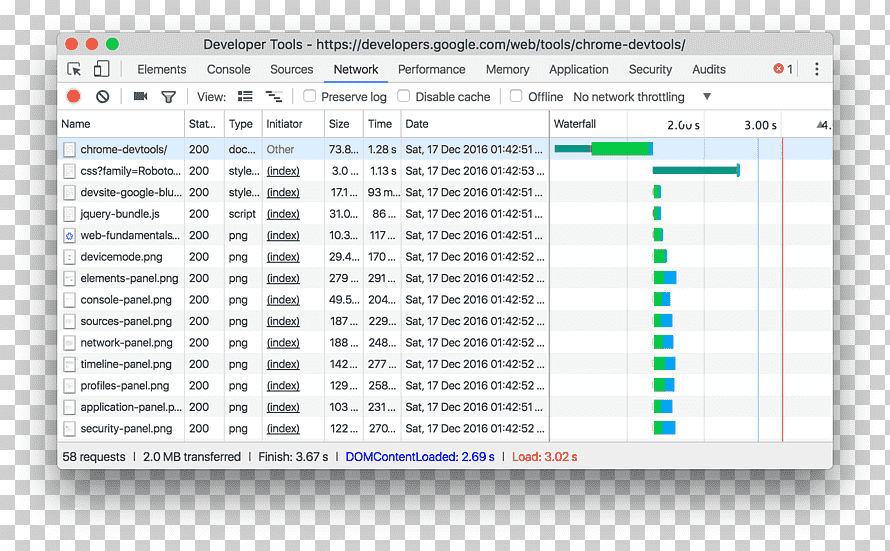Click thumbnail icon of sources-panel.png row
Viewport: 890px width, 551px height.
coord(69,321)
